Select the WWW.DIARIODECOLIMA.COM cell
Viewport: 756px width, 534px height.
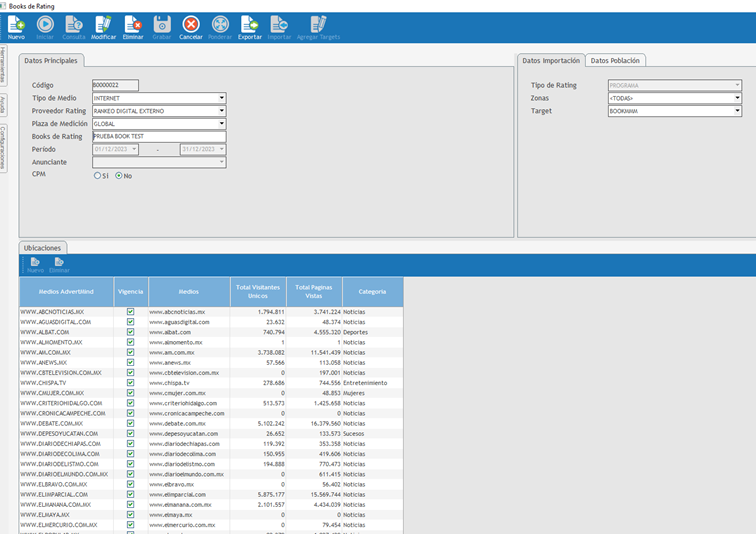click(x=67, y=454)
